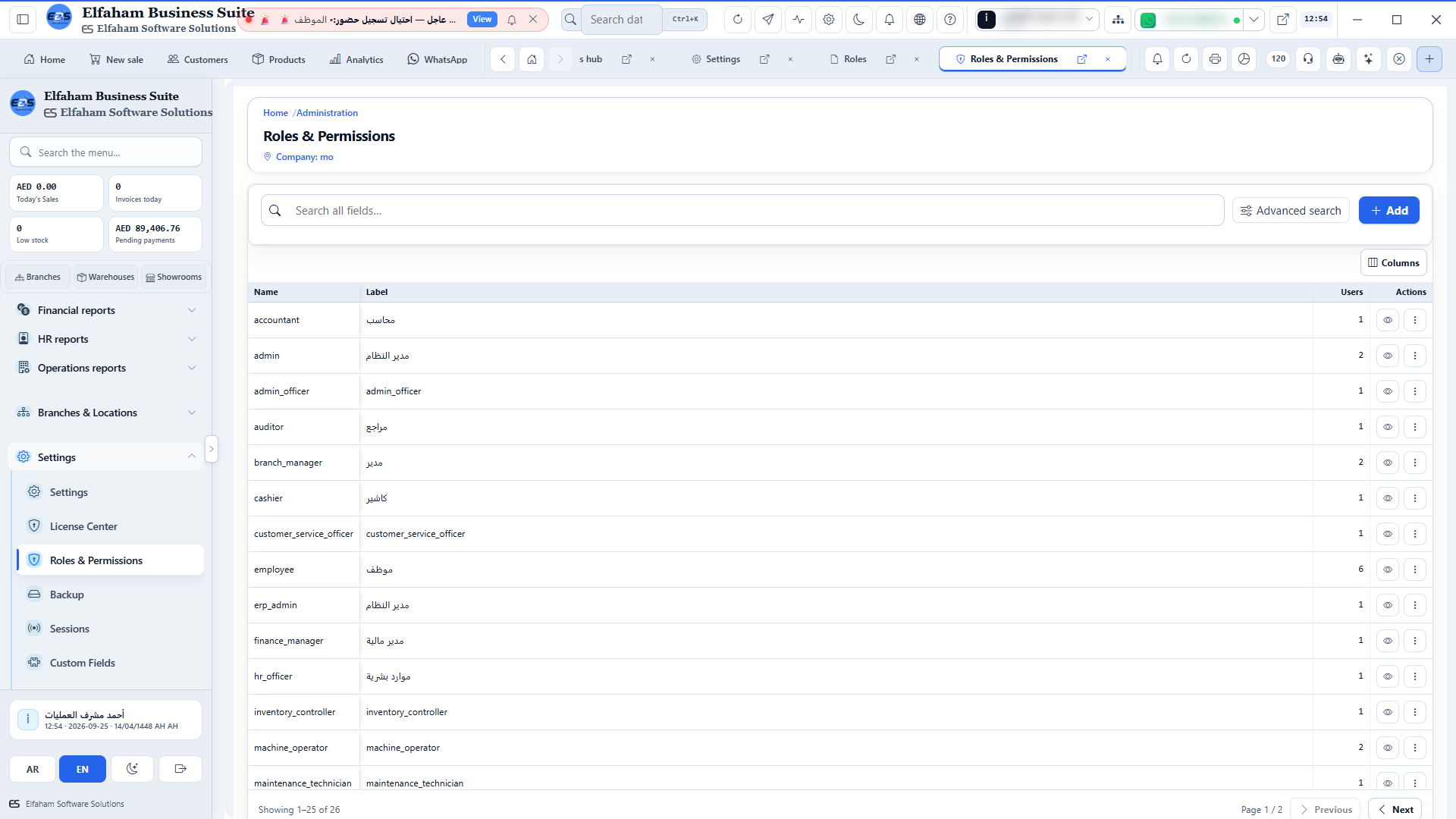
Task: Click the Administration breadcrumb link
Action: tap(327, 113)
